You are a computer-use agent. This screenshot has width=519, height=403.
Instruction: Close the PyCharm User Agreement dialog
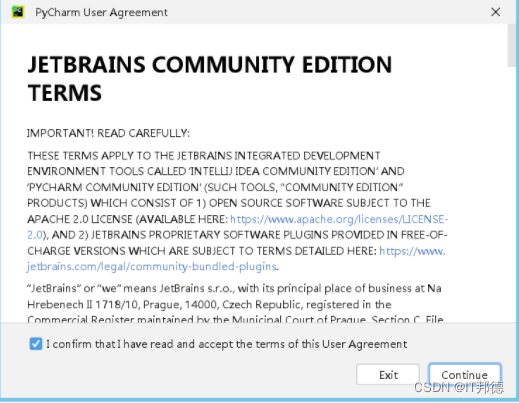click(x=495, y=12)
